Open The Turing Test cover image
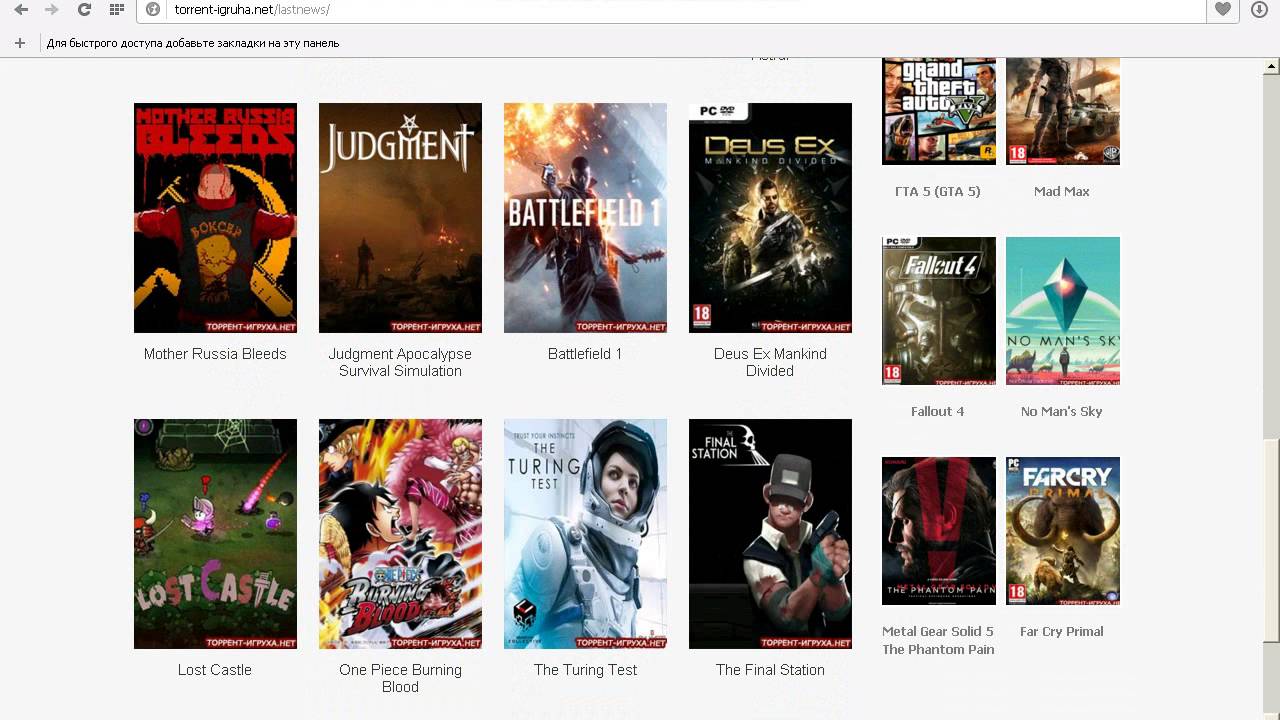 585,534
